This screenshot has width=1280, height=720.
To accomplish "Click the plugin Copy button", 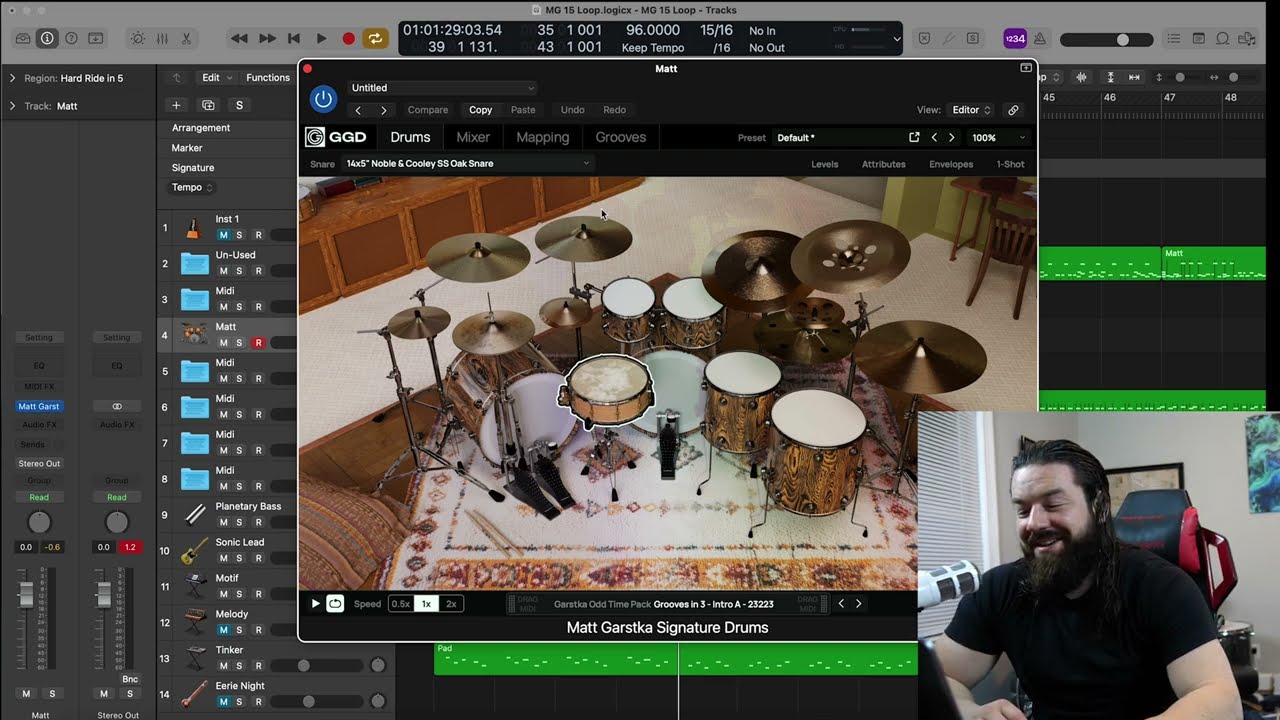I will [480, 110].
